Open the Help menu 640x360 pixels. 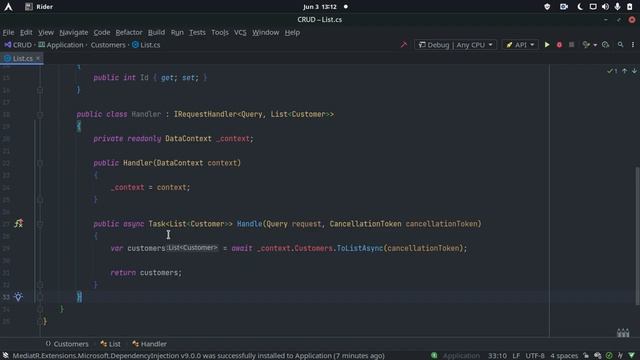coord(292,32)
